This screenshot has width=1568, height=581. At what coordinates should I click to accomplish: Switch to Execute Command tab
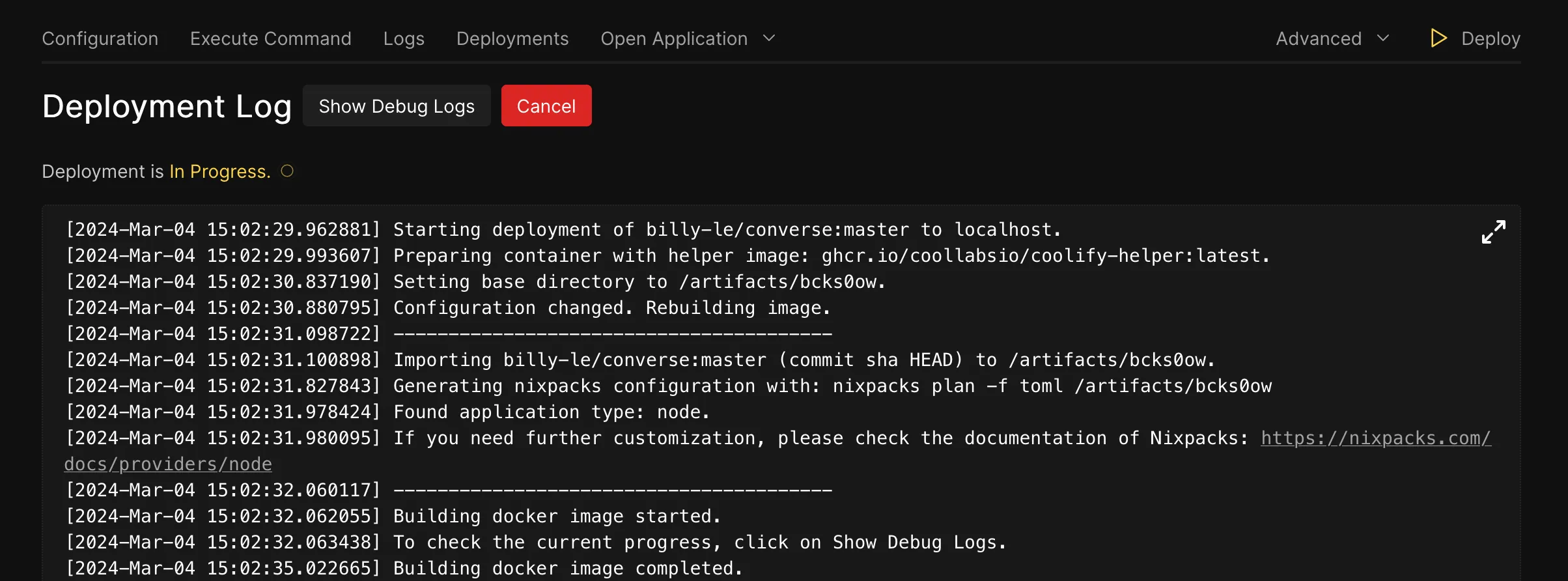(271, 38)
